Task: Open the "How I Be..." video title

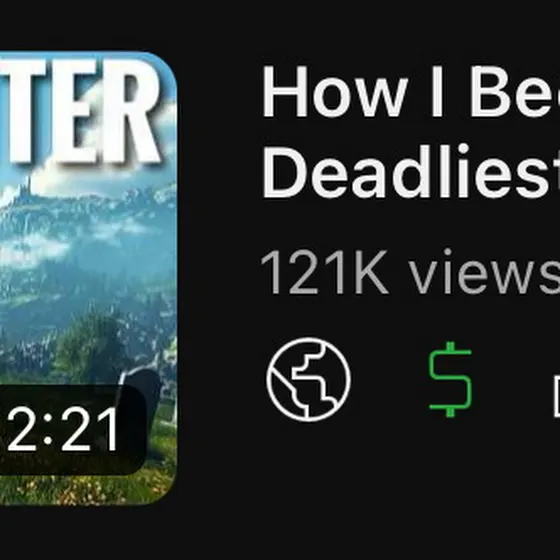Action: [x=411, y=131]
